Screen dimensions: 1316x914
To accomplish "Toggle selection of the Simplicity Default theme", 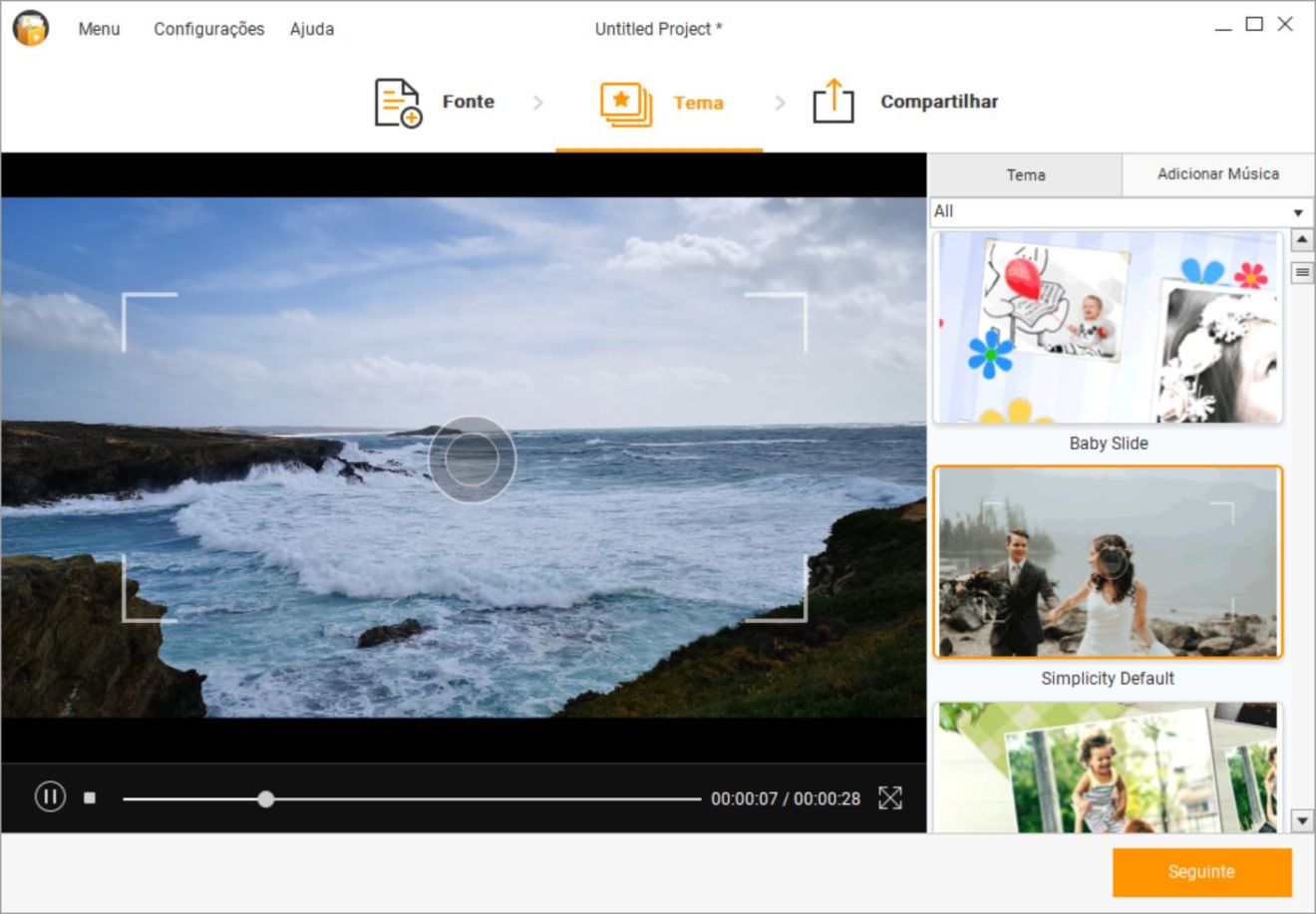I will (1108, 561).
